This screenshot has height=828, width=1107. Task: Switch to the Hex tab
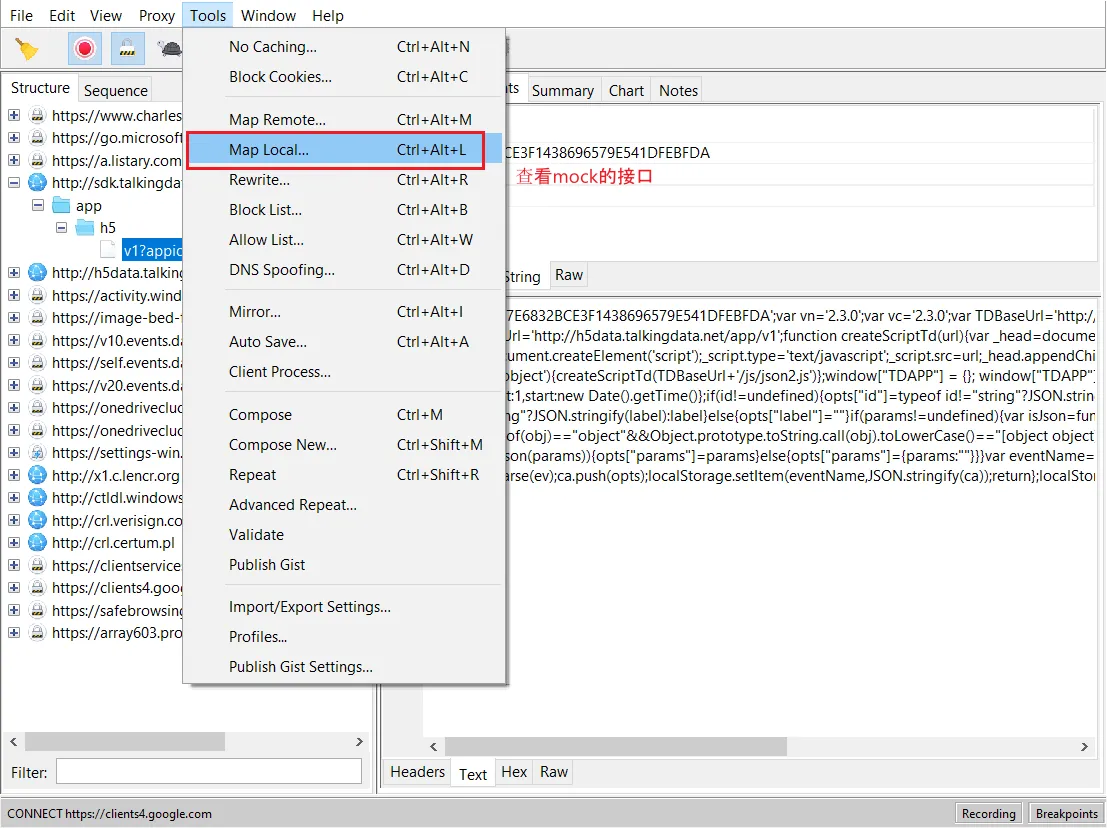click(514, 772)
